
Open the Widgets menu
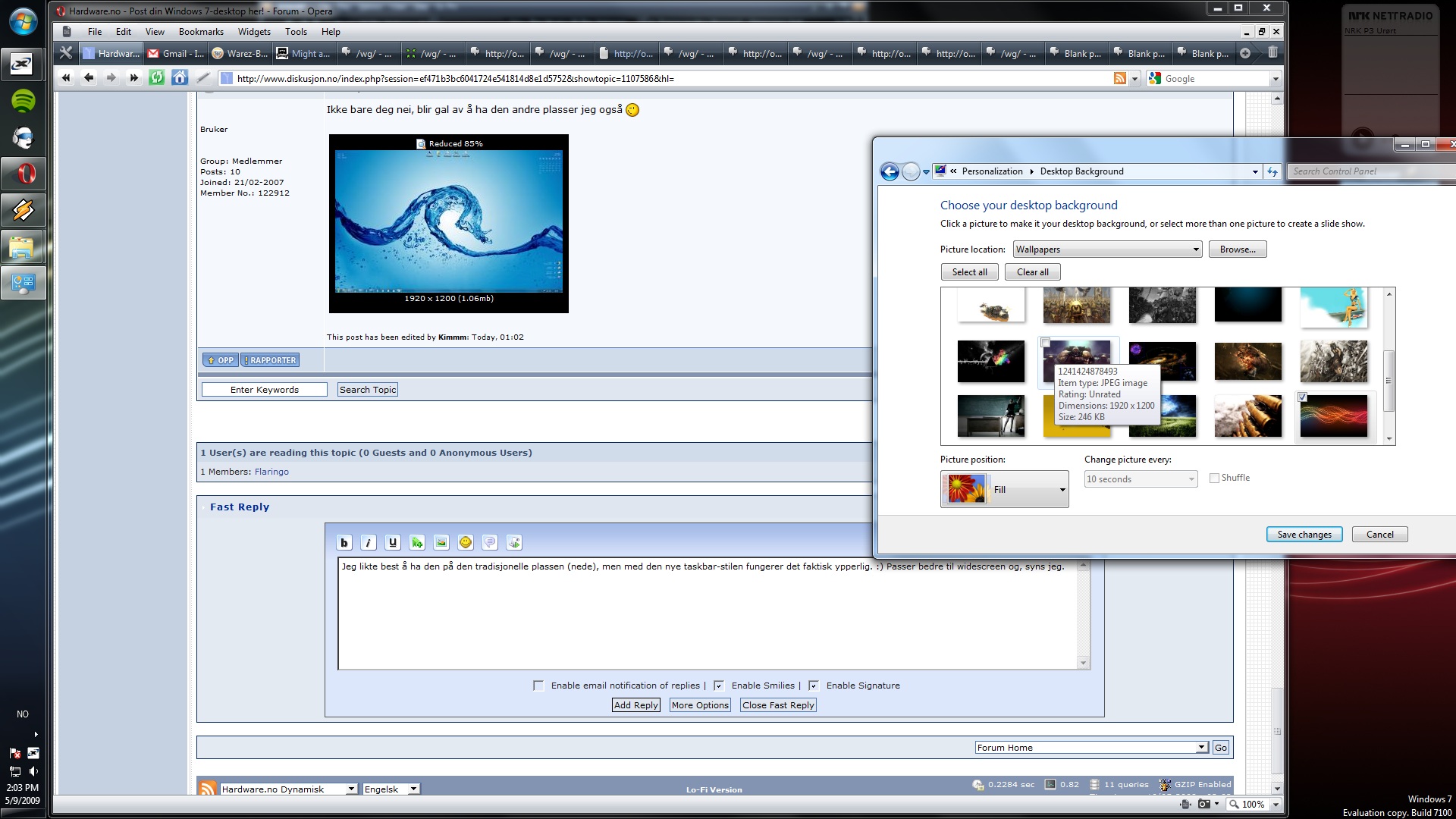click(254, 32)
